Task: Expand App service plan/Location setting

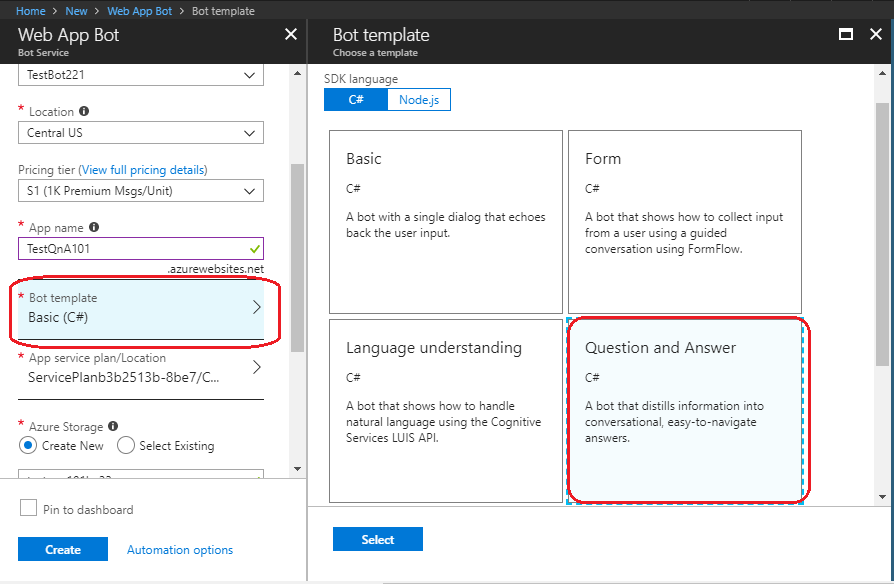Action: [x=141, y=368]
